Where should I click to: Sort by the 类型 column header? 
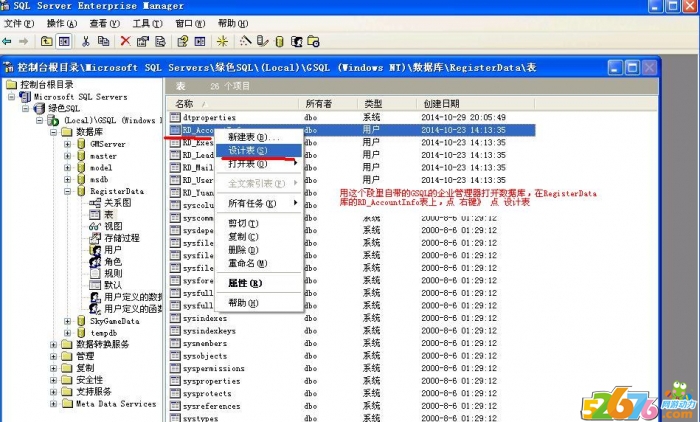[387, 104]
